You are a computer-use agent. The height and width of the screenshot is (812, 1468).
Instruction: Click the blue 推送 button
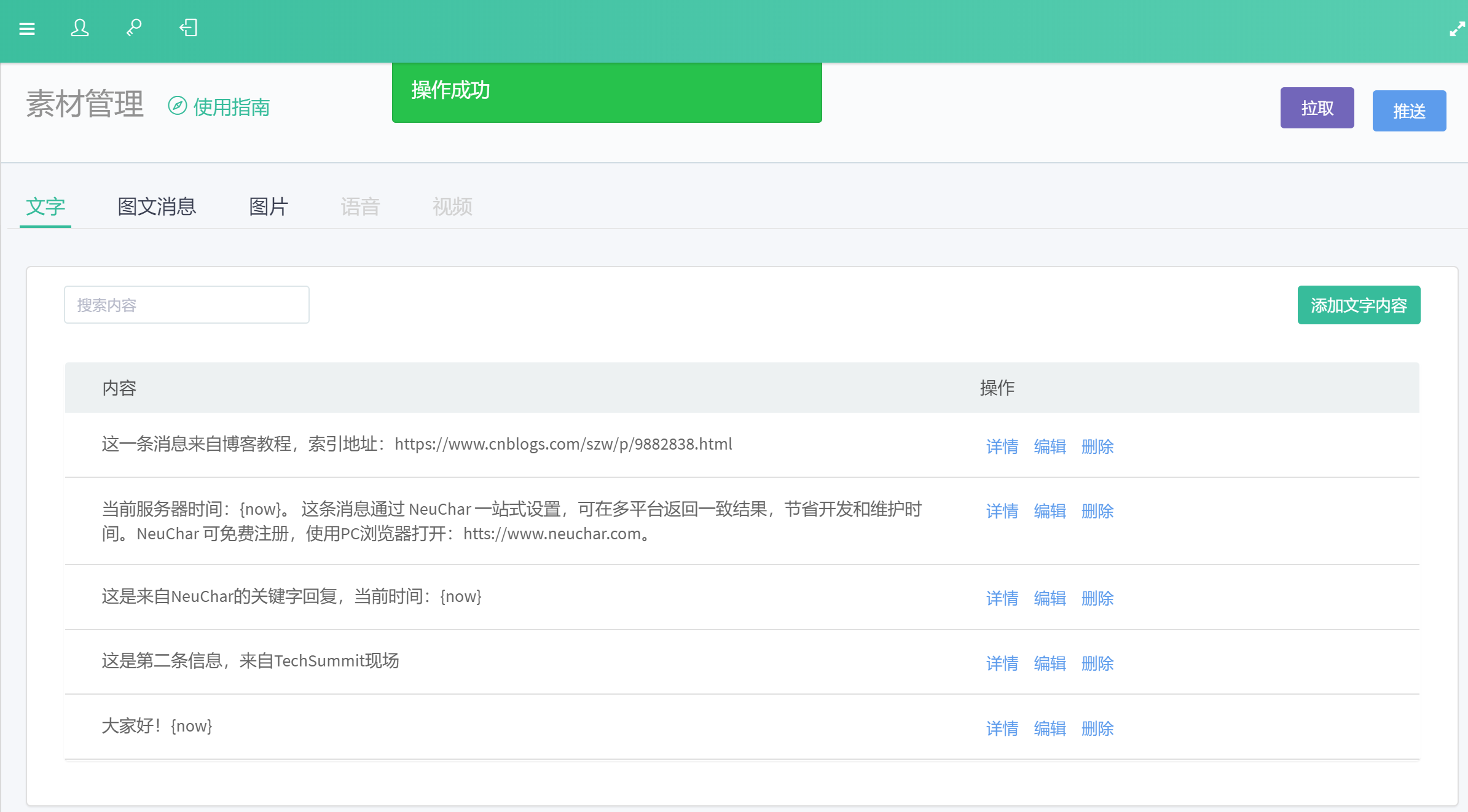point(1409,111)
